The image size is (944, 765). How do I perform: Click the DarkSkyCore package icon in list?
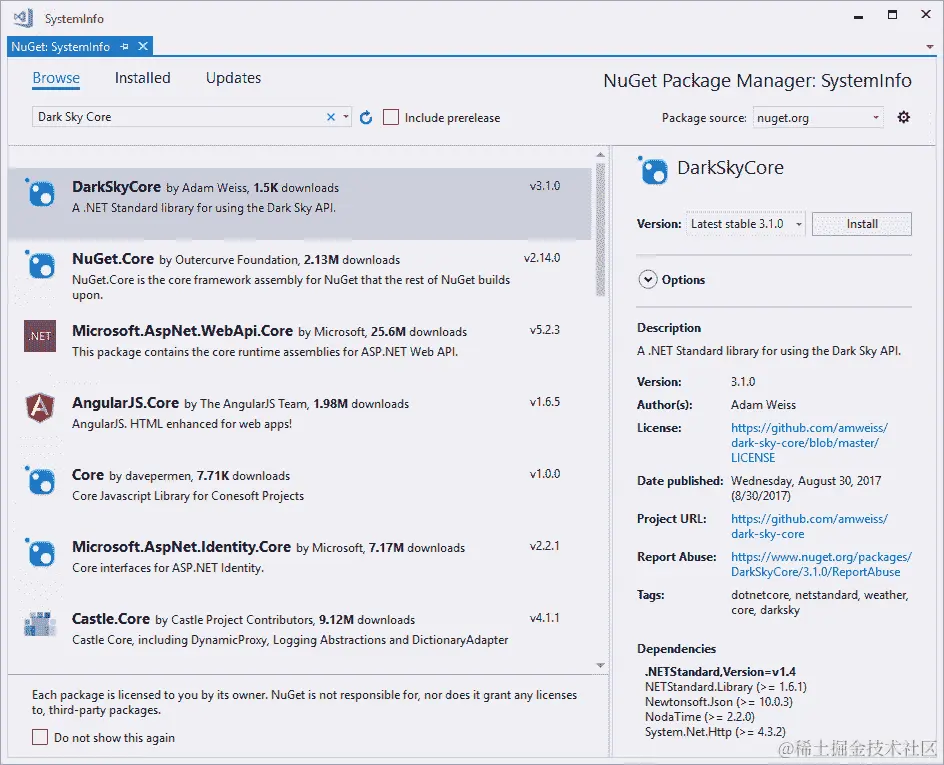(41, 193)
